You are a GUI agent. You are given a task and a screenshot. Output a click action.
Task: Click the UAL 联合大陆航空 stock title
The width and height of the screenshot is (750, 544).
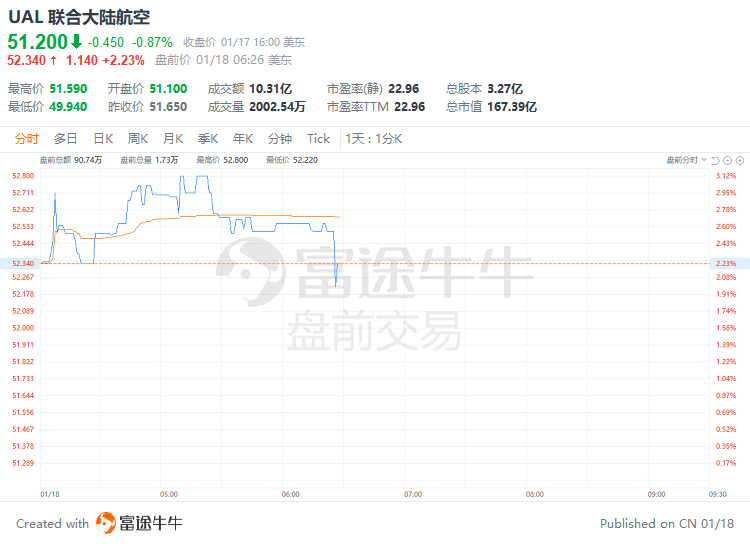click(79, 17)
